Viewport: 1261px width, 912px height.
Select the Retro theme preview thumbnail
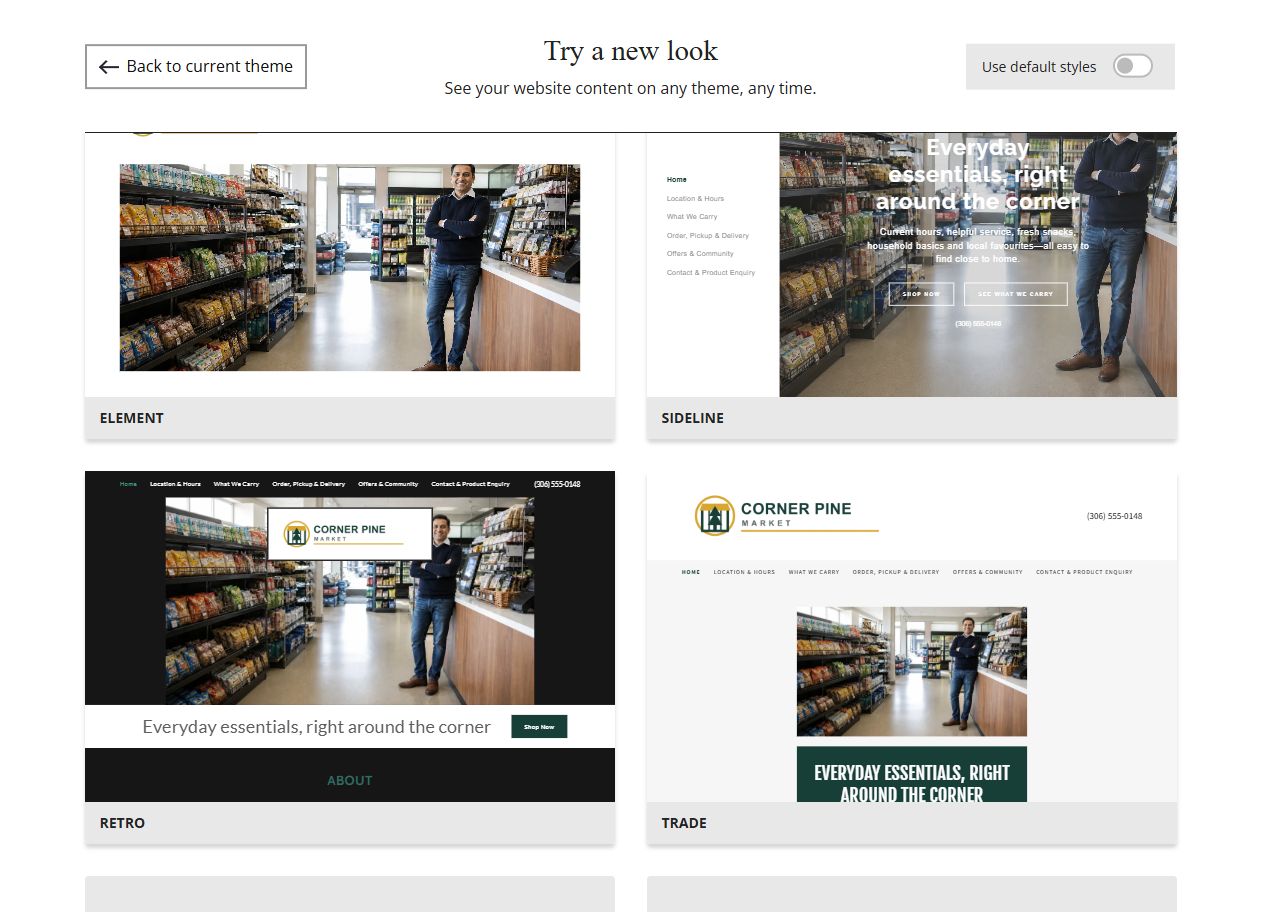(x=350, y=637)
